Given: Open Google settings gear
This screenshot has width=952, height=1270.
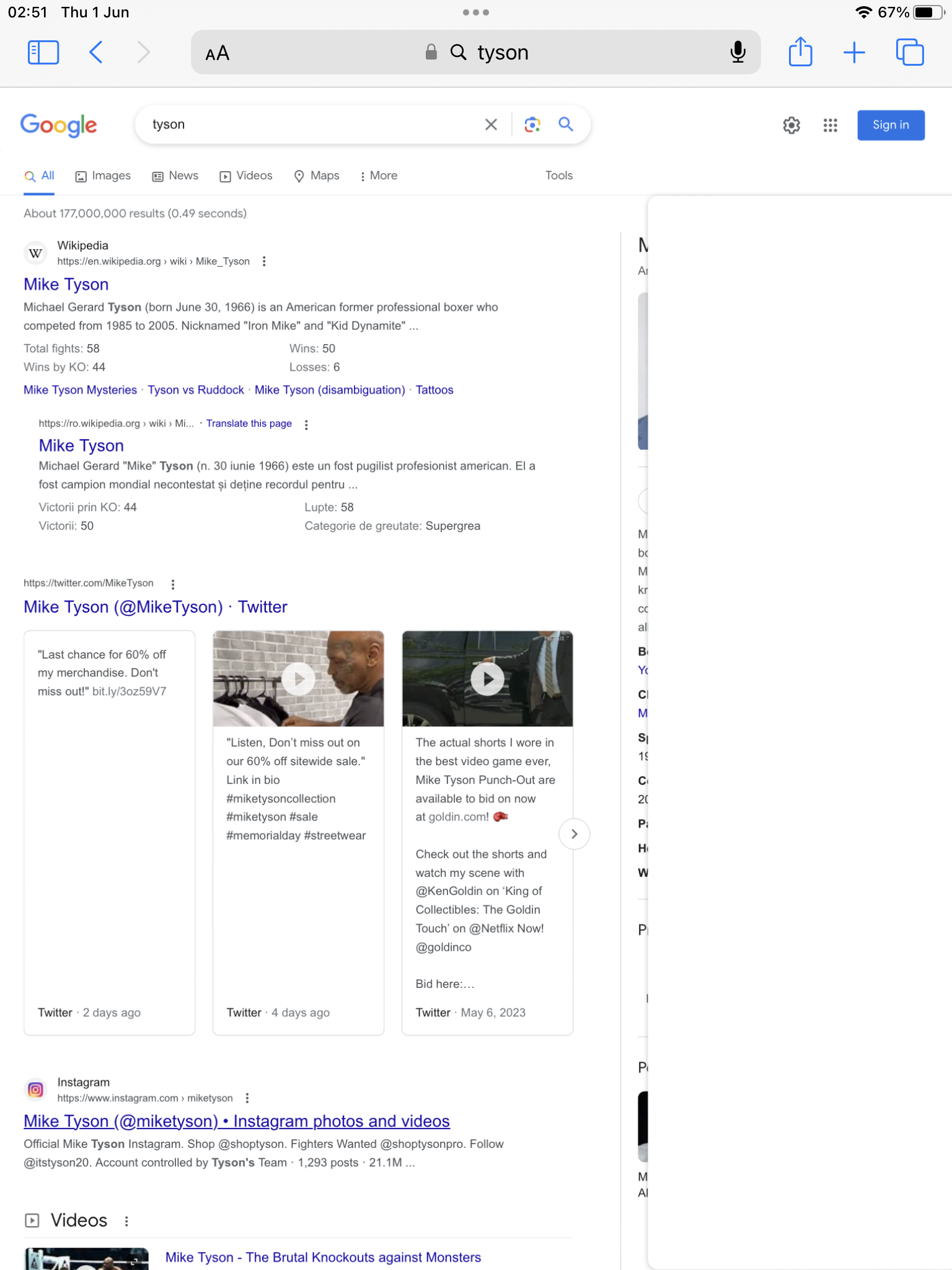Looking at the screenshot, I should tap(791, 125).
